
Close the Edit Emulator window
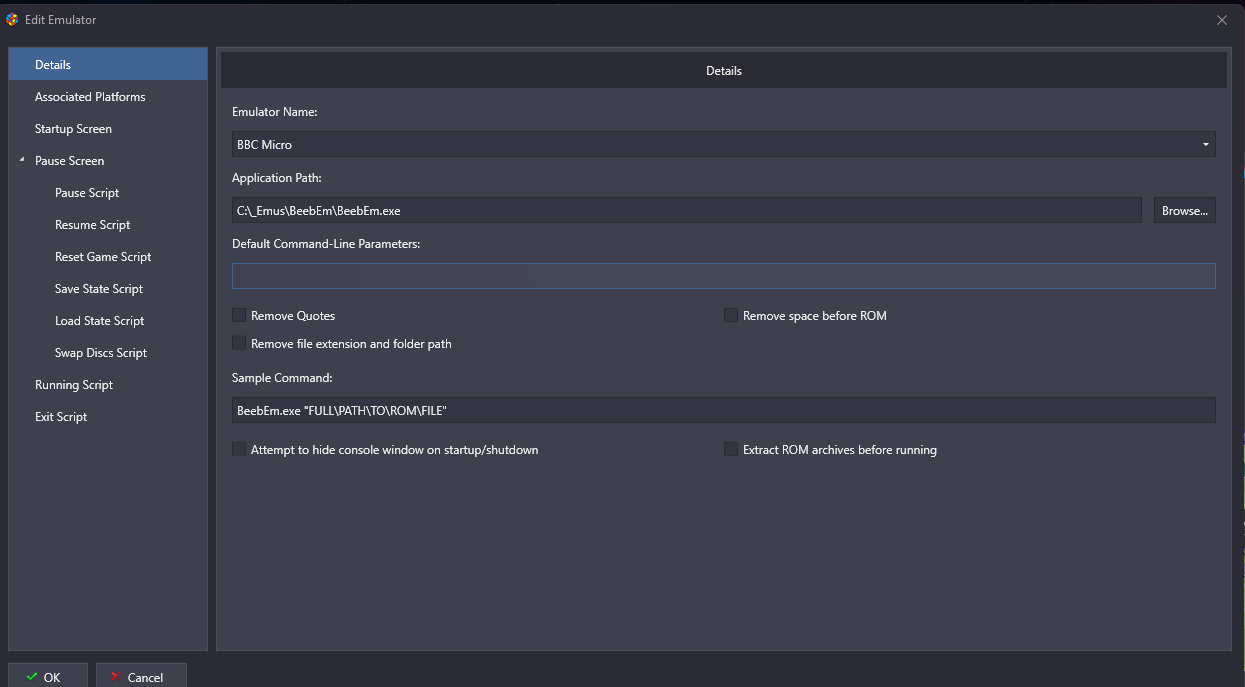tap(1222, 19)
